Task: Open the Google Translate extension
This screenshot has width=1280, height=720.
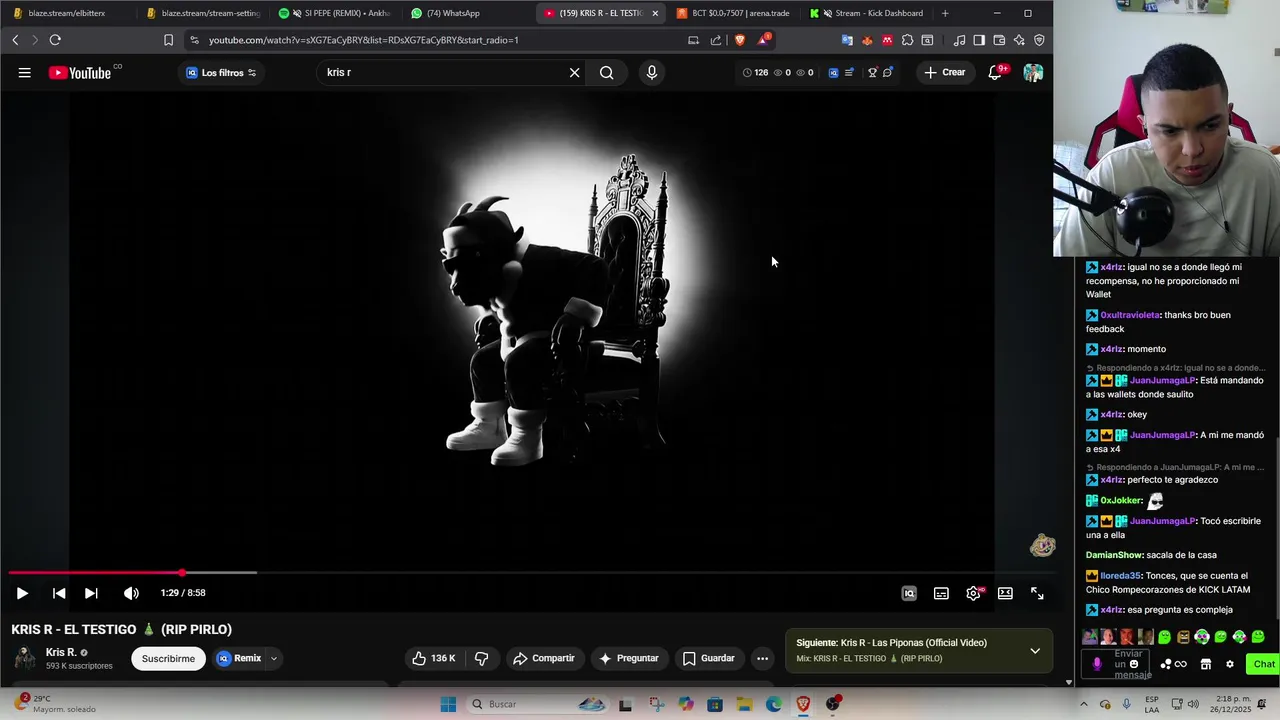Action: 847,40
